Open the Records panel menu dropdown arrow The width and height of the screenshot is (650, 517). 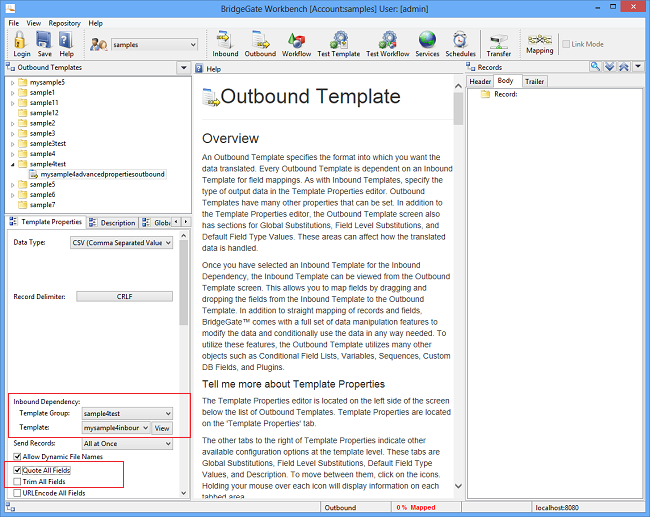click(x=638, y=66)
